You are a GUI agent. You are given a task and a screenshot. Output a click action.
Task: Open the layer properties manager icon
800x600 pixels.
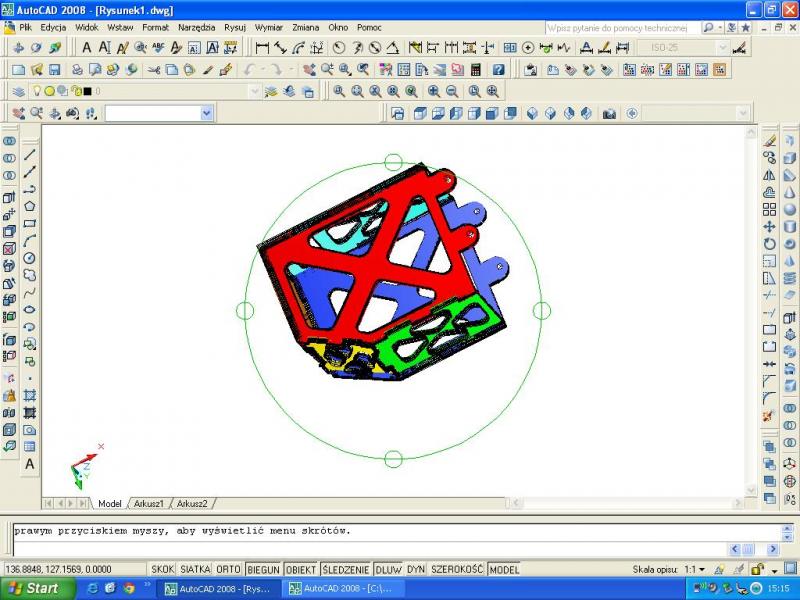(x=19, y=91)
